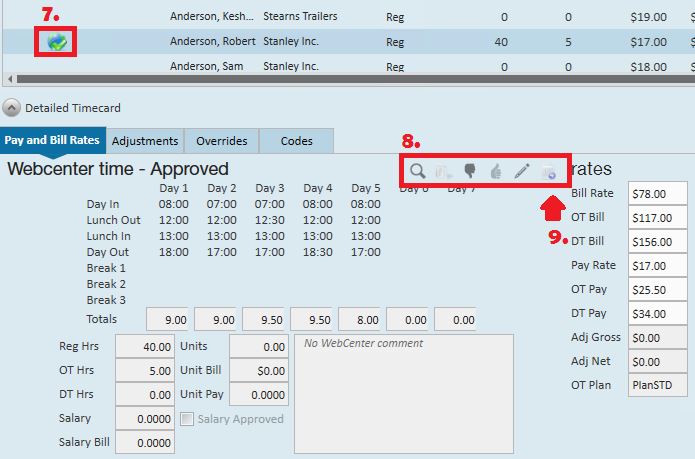
Task: Click the document icon with blue arrow badge
Action: point(549,172)
